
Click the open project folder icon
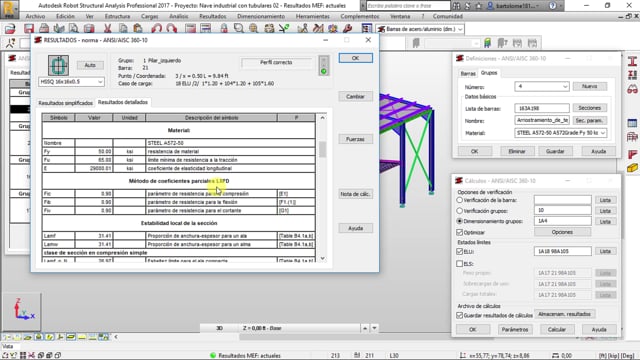pyautogui.click(x=10, y=28)
